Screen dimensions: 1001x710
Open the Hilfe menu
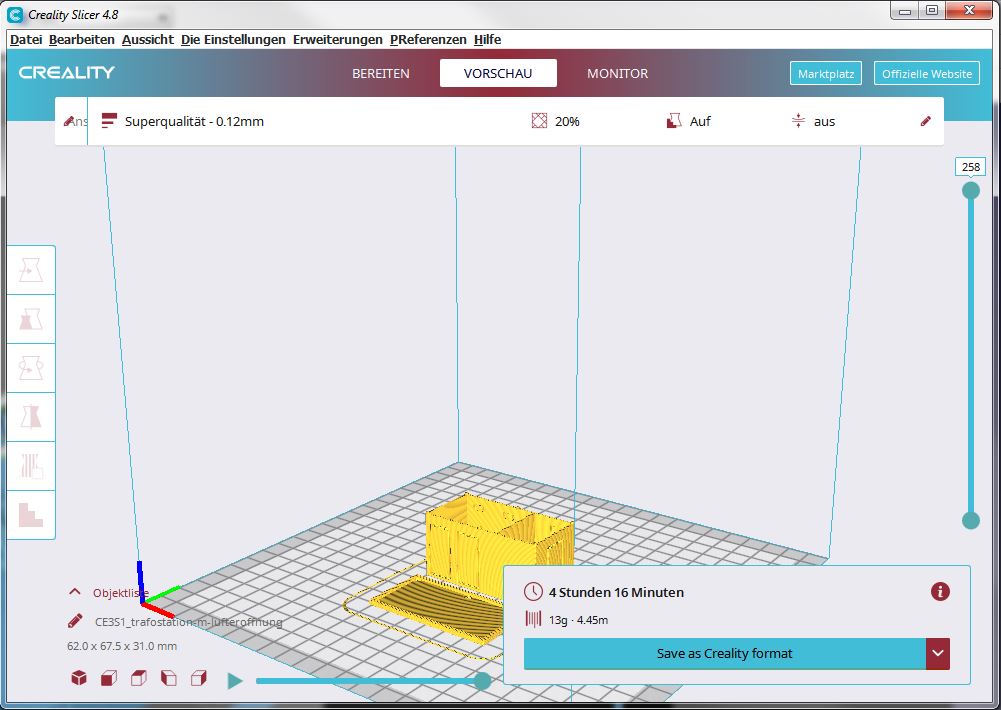point(487,40)
